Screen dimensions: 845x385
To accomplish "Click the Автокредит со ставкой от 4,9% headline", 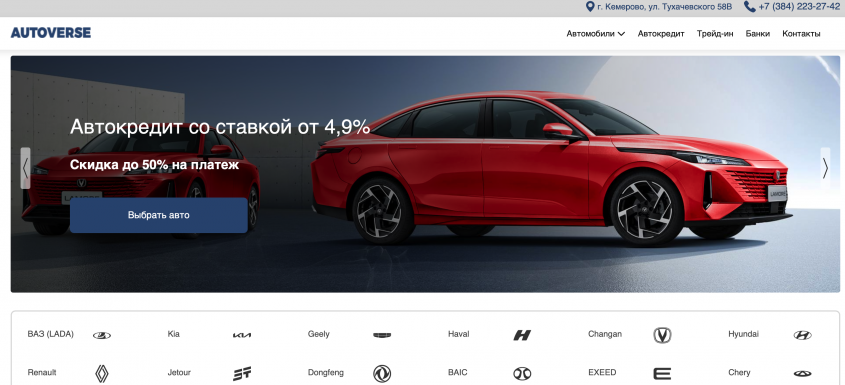I will tap(220, 127).
